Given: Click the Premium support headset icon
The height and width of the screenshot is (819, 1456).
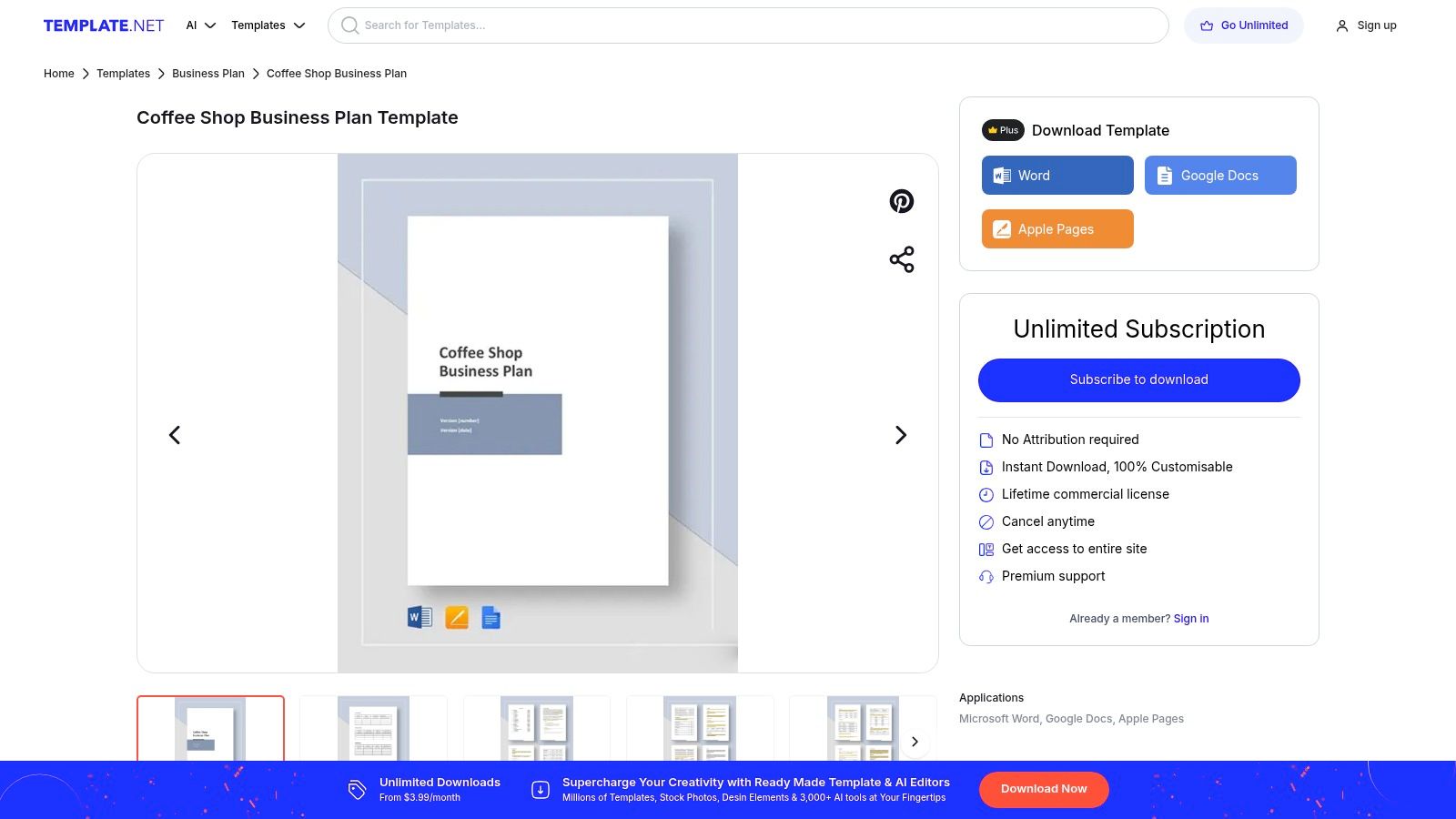Looking at the screenshot, I should tap(986, 577).
